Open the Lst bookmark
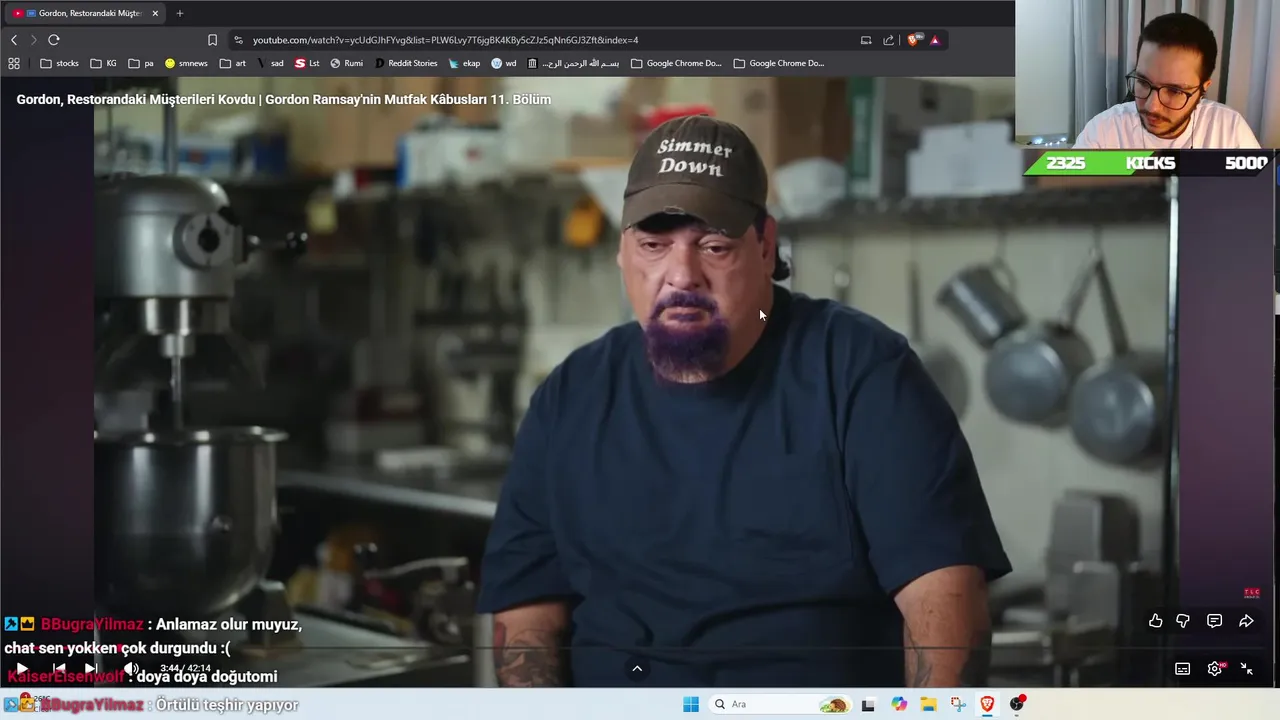1280x720 pixels. 307,63
